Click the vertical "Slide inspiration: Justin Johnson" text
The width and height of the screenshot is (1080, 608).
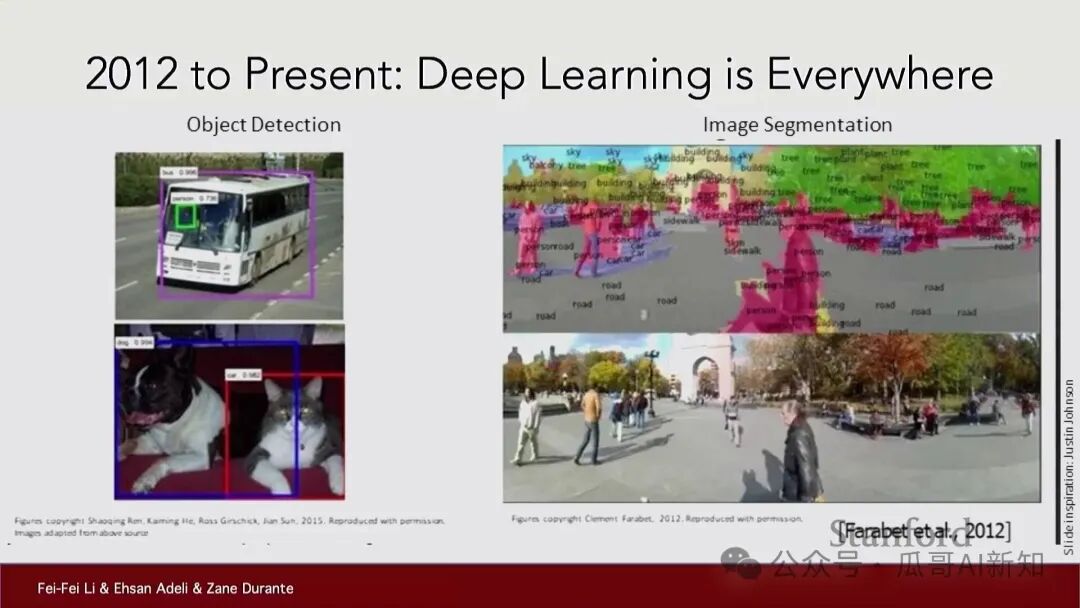click(x=1068, y=467)
